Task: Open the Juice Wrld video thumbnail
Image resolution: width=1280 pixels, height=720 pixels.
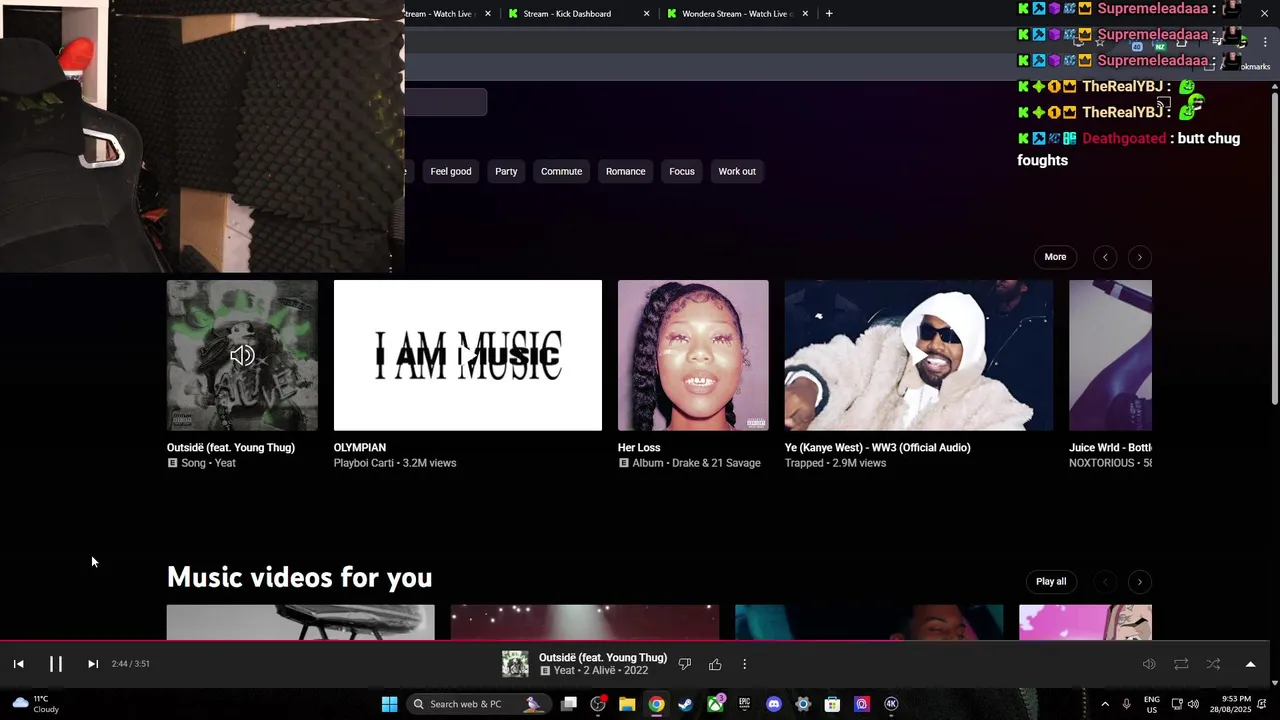Action: point(1110,355)
